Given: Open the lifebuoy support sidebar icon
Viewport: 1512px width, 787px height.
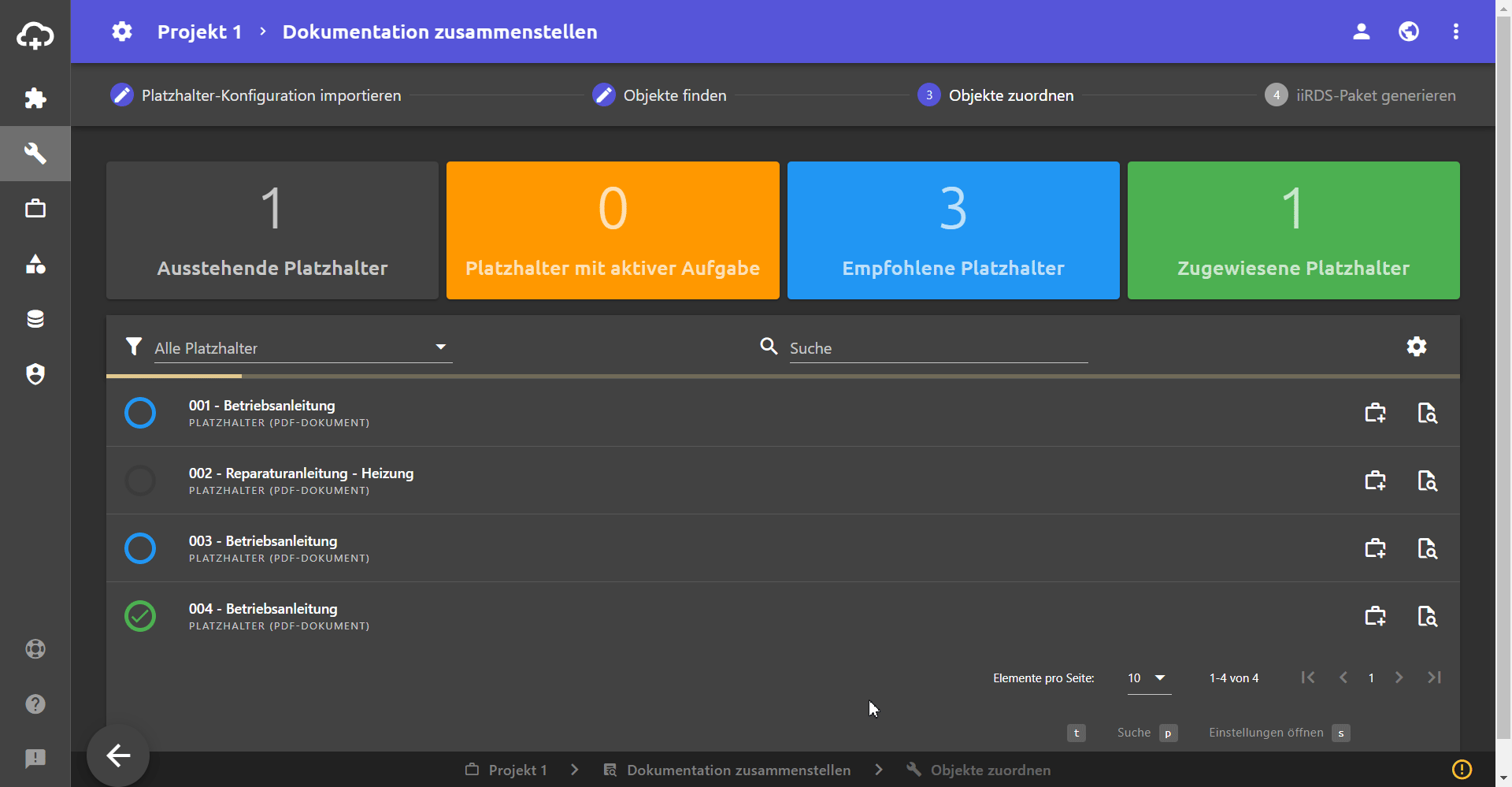Looking at the screenshot, I should (x=35, y=649).
